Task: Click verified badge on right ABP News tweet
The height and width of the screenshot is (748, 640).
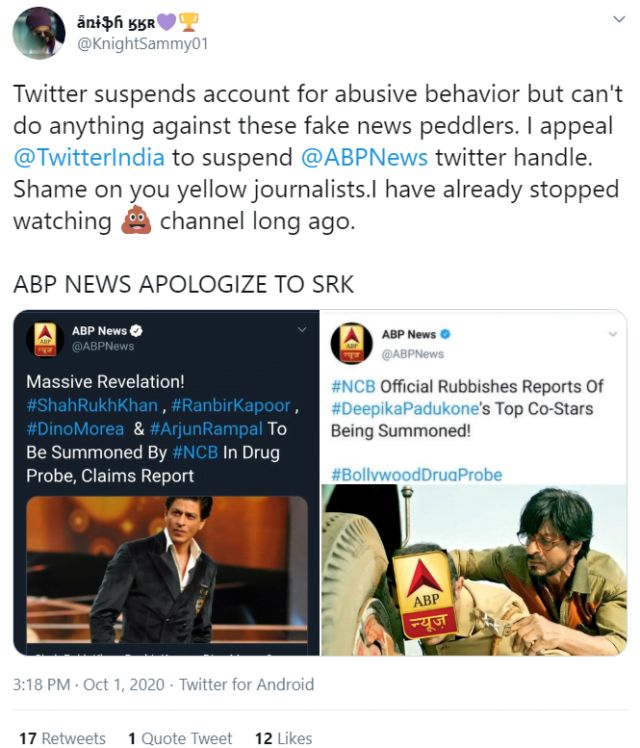Action: (x=446, y=334)
